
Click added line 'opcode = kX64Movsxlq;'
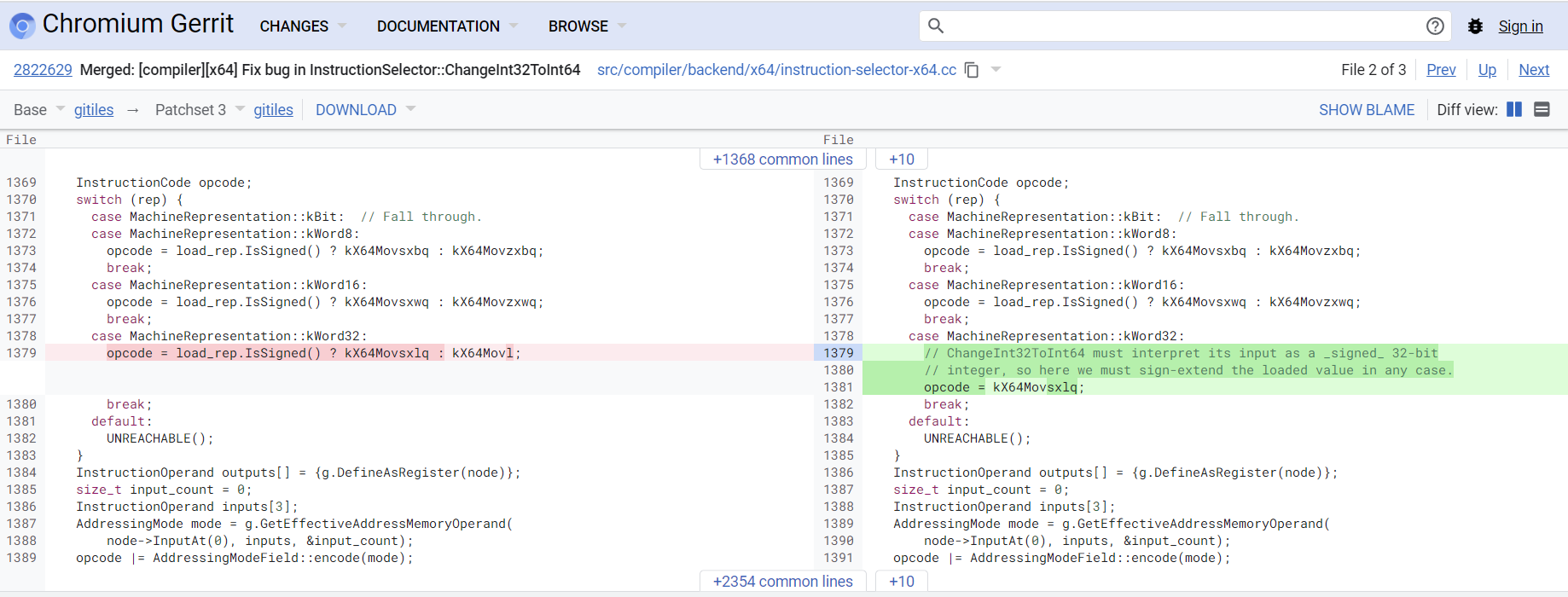tap(1004, 387)
